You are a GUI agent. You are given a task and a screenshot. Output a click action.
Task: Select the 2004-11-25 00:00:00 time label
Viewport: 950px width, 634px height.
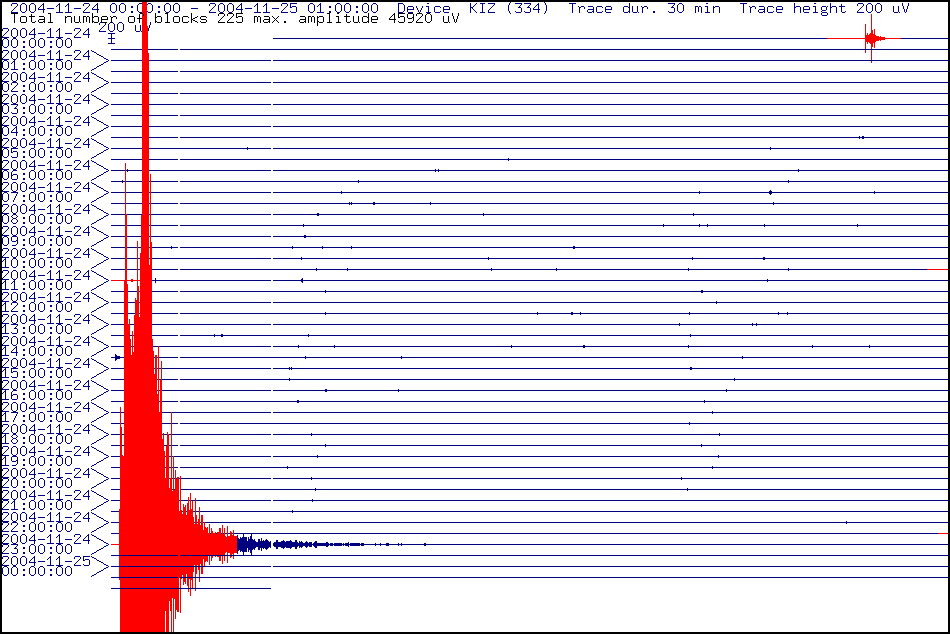tap(46, 566)
